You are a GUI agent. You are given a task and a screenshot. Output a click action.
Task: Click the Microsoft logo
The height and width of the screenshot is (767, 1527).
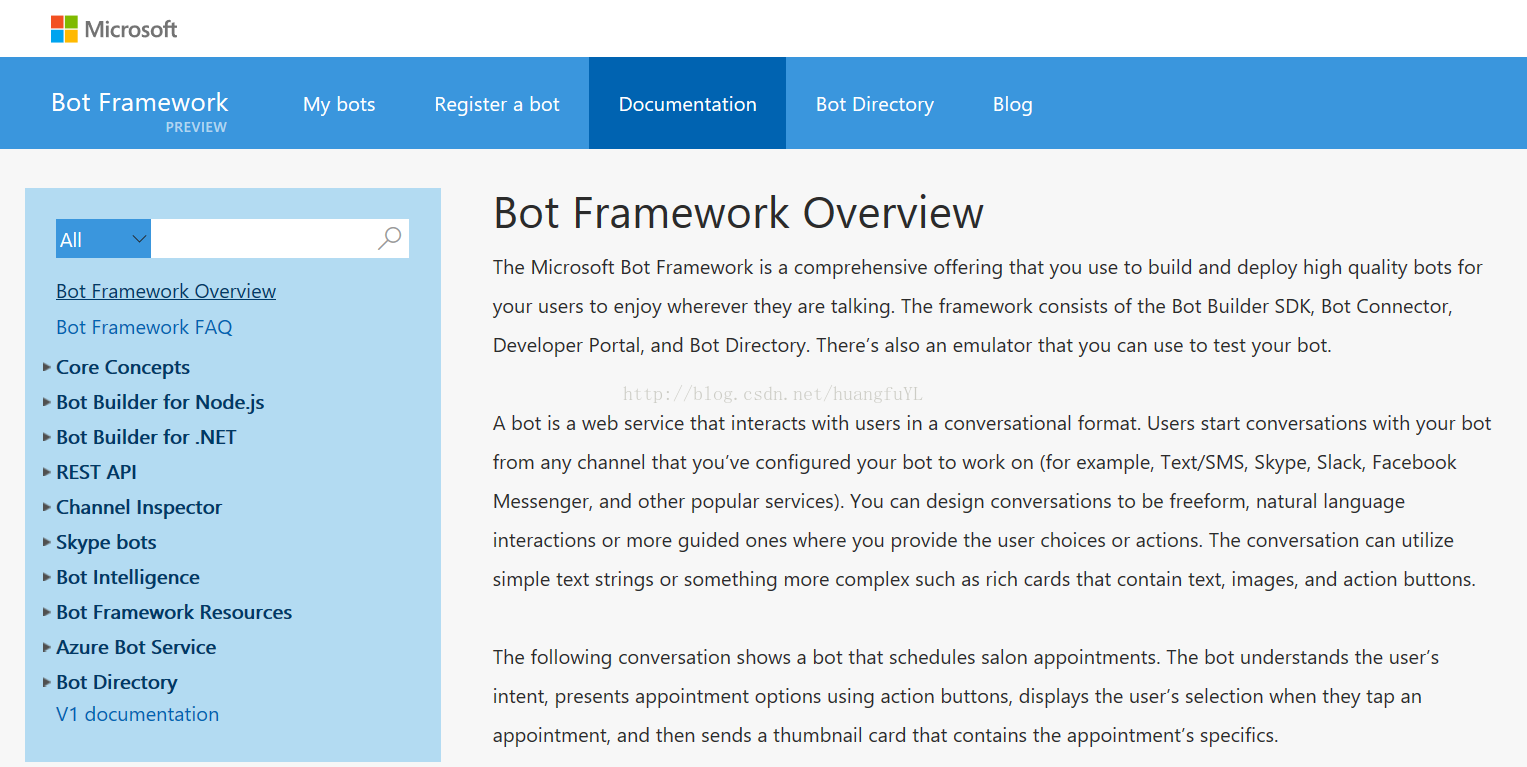(x=114, y=29)
